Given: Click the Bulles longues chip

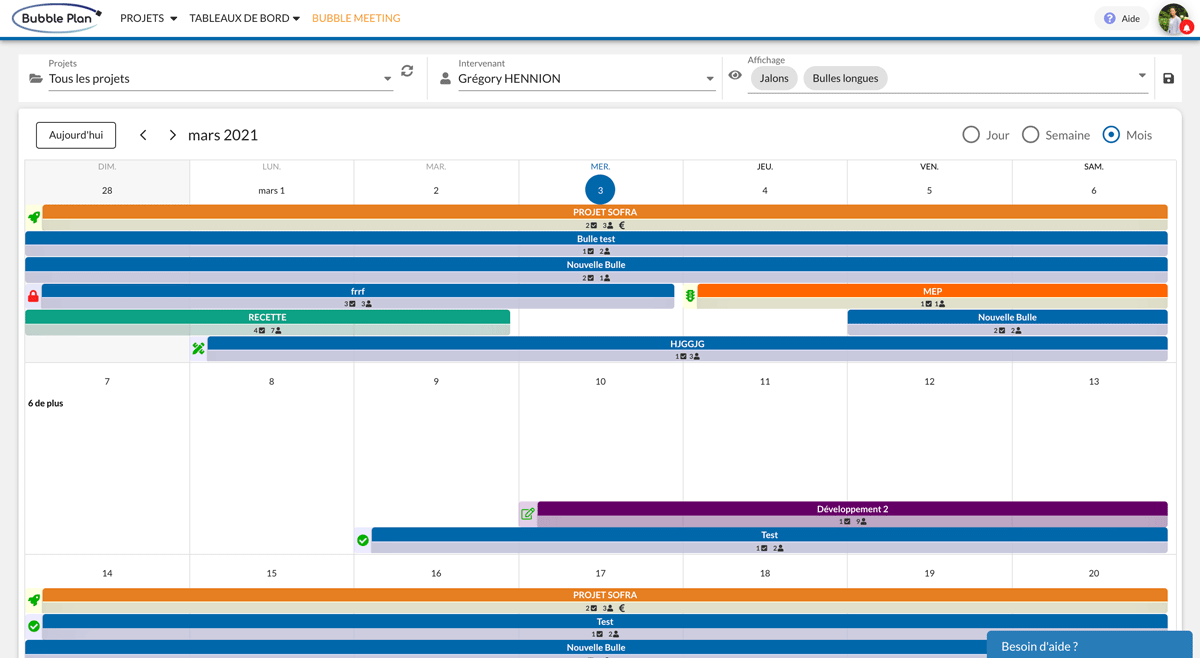Looking at the screenshot, I should [845, 78].
